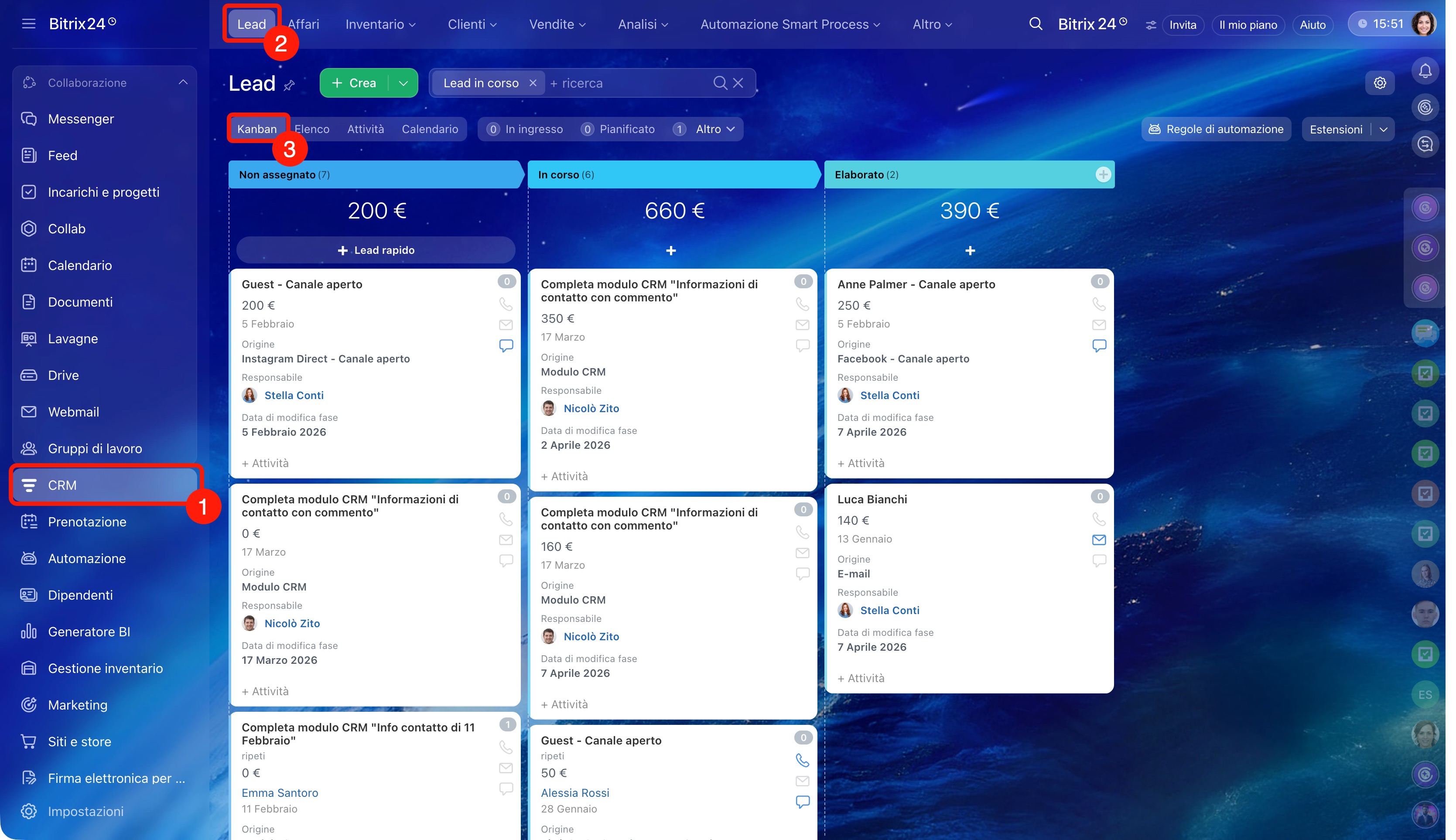
Task: Expand the Estensioni dropdown
Action: pos(1383,130)
